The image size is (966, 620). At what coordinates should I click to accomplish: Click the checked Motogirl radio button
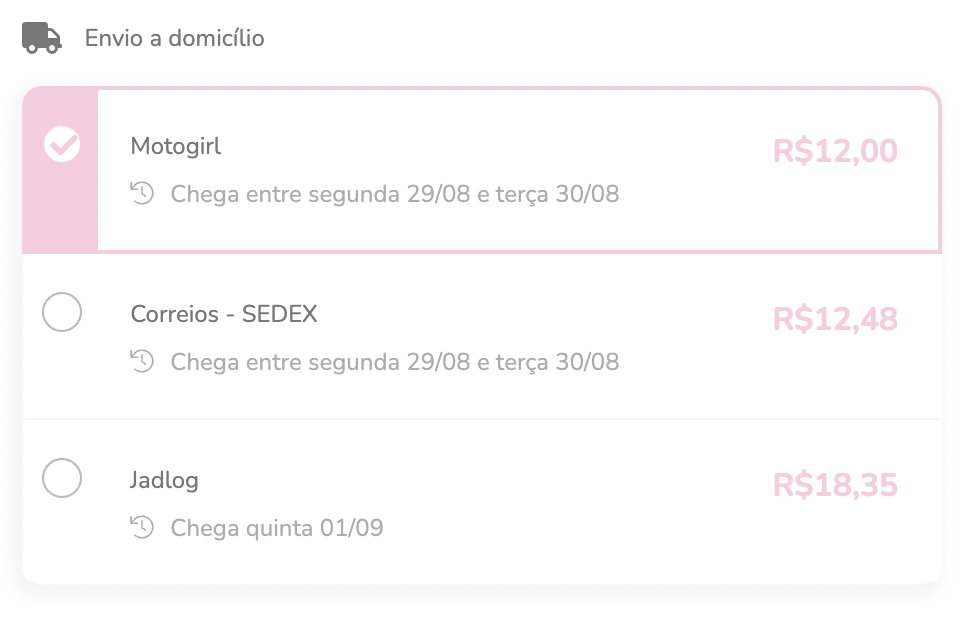pyautogui.click(x=62, y=145)
